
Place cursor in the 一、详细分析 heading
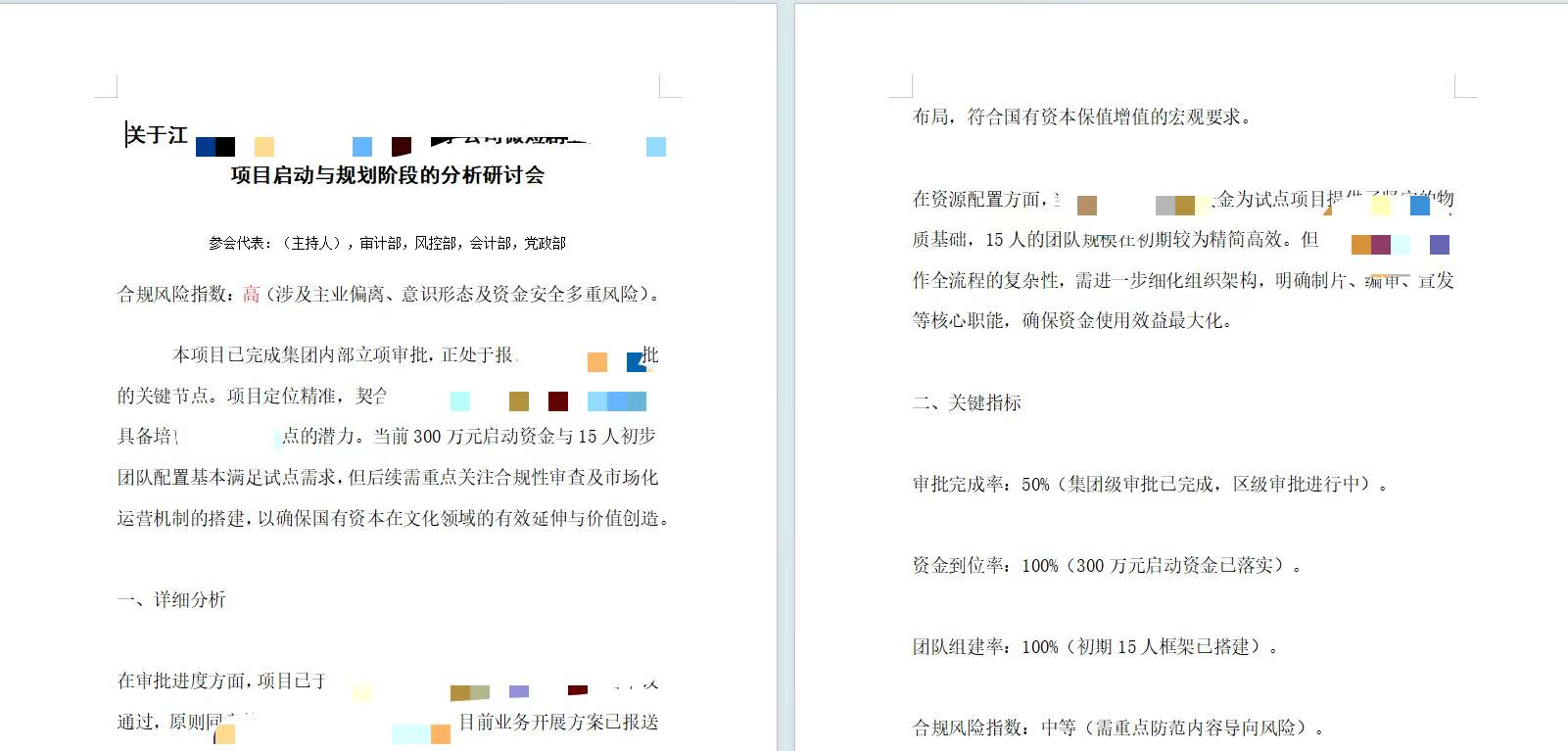click(x=171, y=599)
